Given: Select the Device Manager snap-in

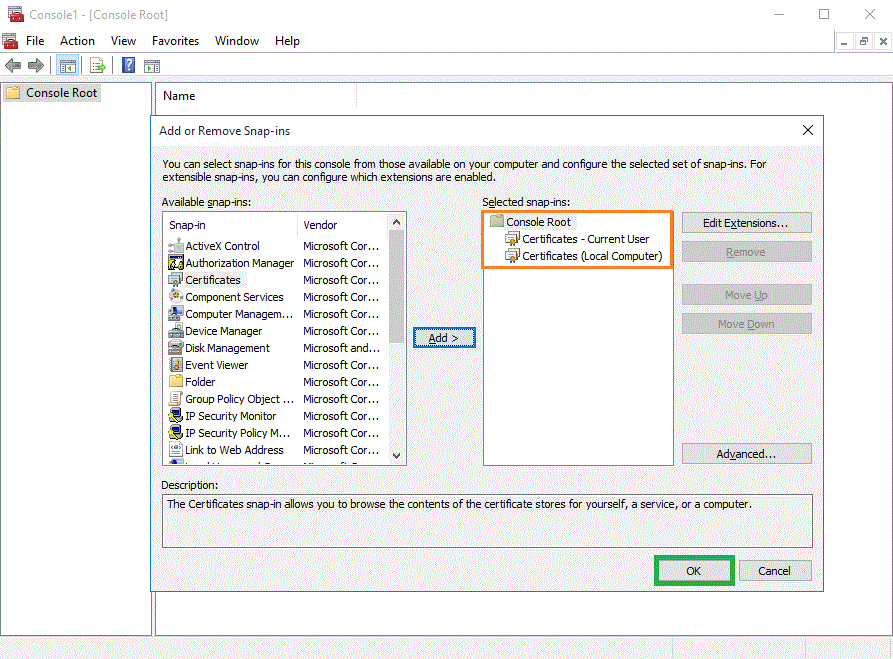Looking at the screenshot, I should (x=223, y=331).
